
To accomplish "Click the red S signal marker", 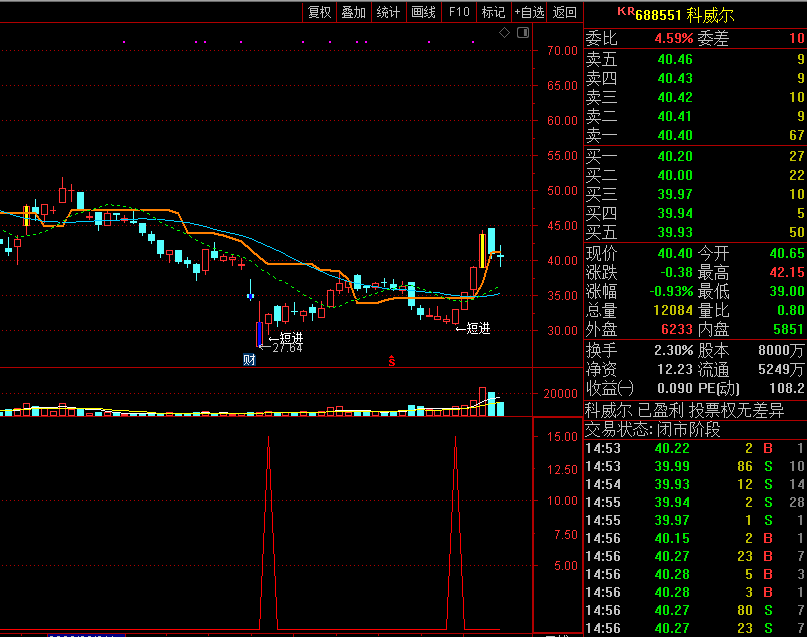I will pos(392,361).
